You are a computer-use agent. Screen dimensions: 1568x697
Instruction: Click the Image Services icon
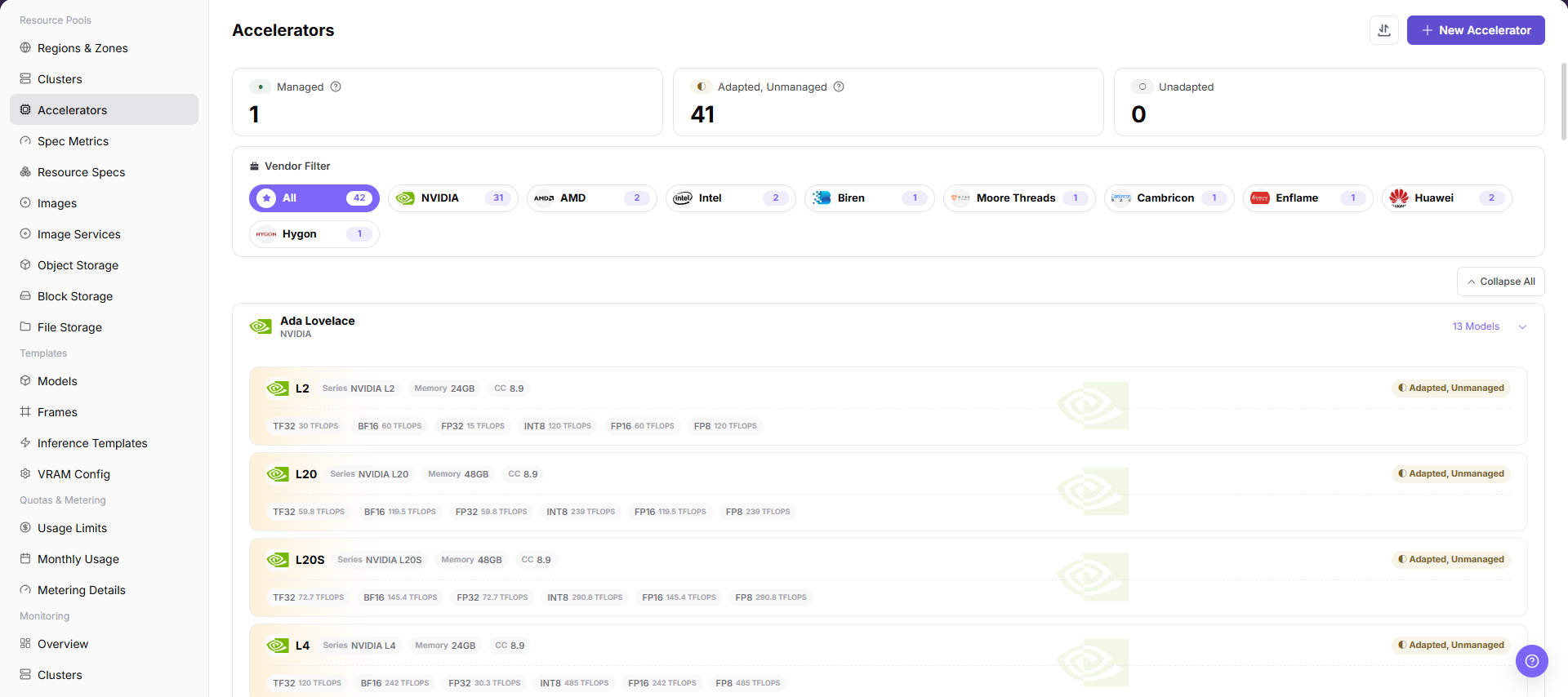[x=25, y=233]
